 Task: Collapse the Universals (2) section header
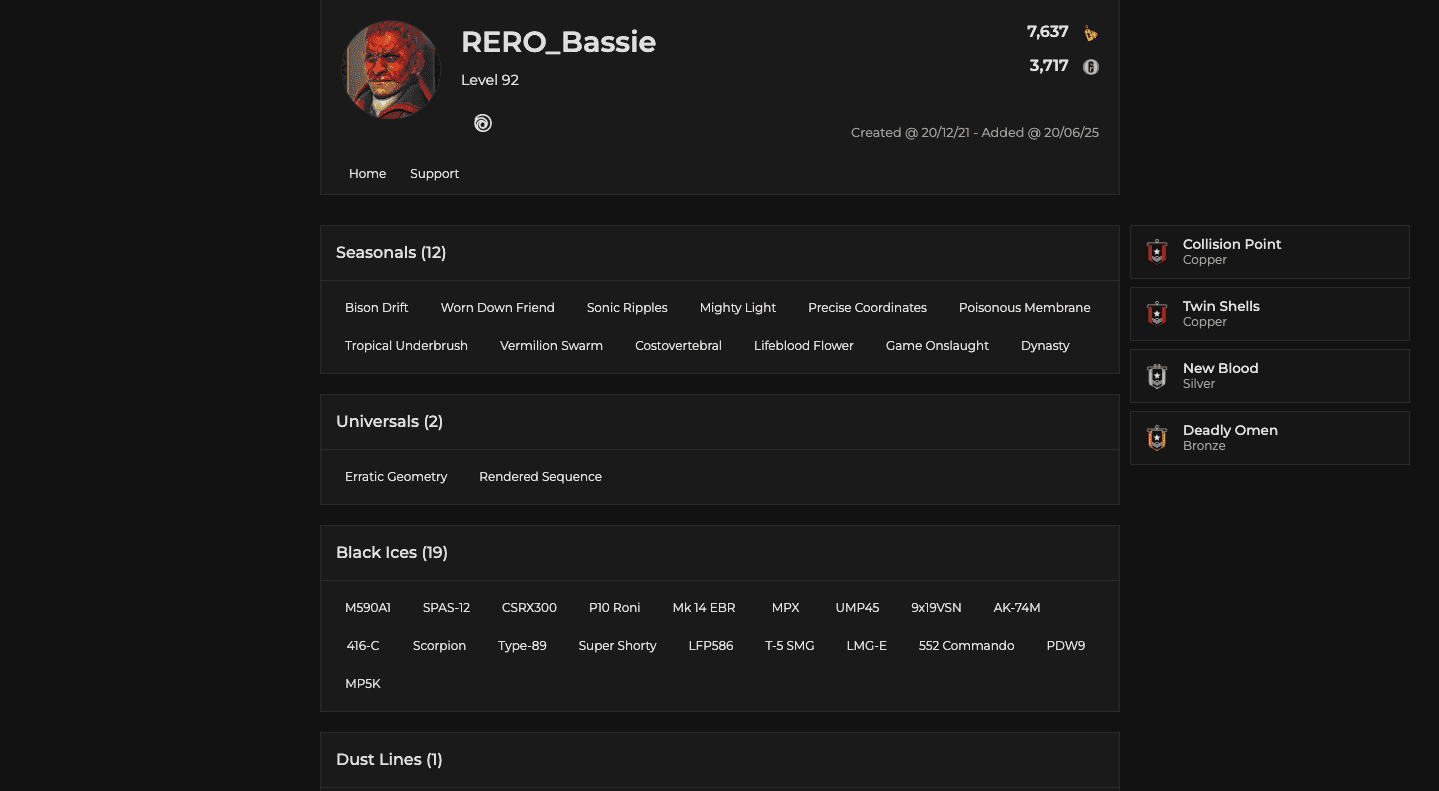pyautogui.click(x=389, y=421)
